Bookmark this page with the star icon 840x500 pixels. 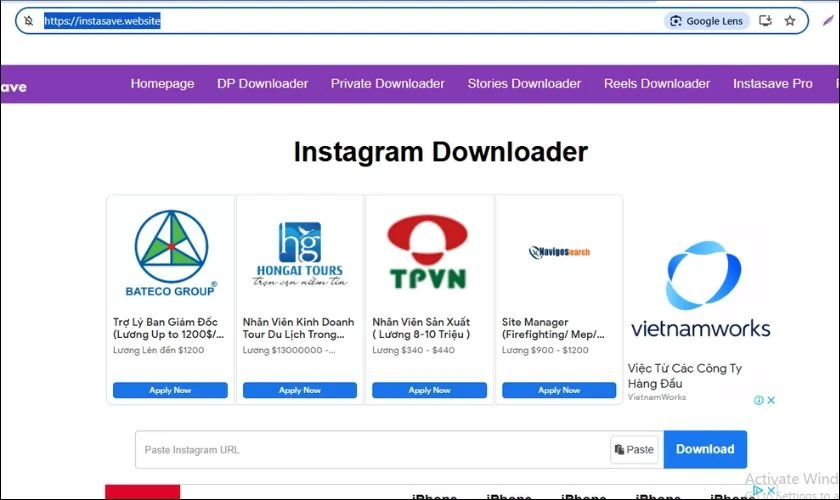click(x=790, y=21)
